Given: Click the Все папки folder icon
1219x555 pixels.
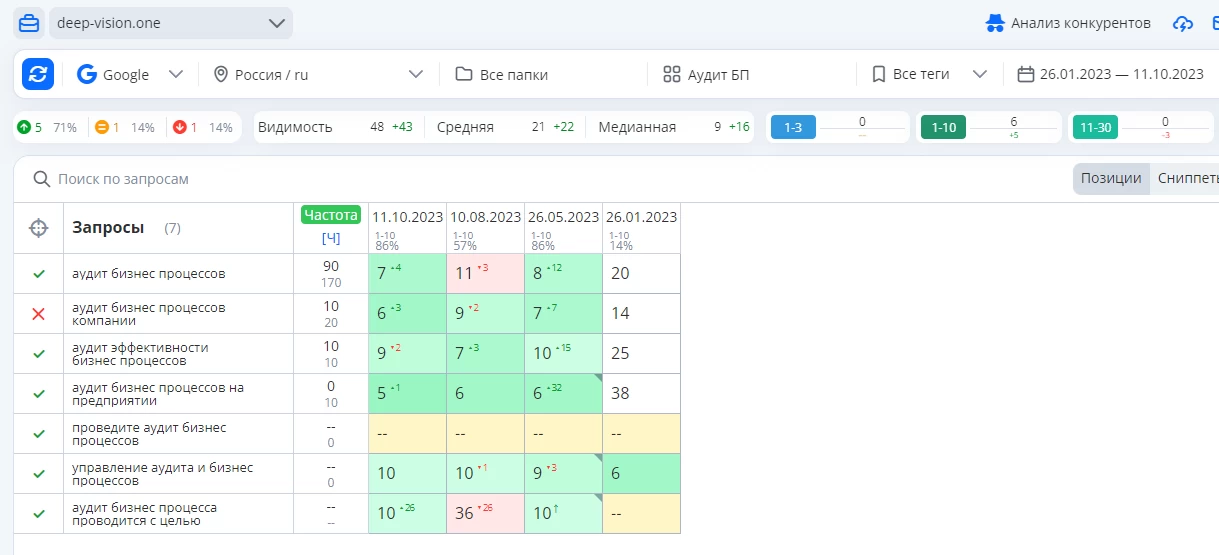Looking at the screenshot, I should click(x=464, y=74).
